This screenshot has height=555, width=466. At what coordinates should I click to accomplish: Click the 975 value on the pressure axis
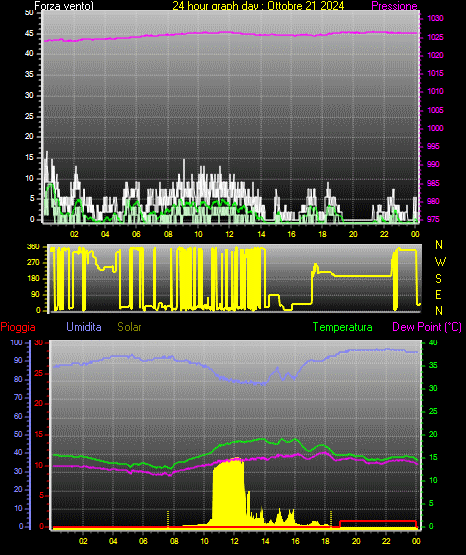tap(433, 219)
